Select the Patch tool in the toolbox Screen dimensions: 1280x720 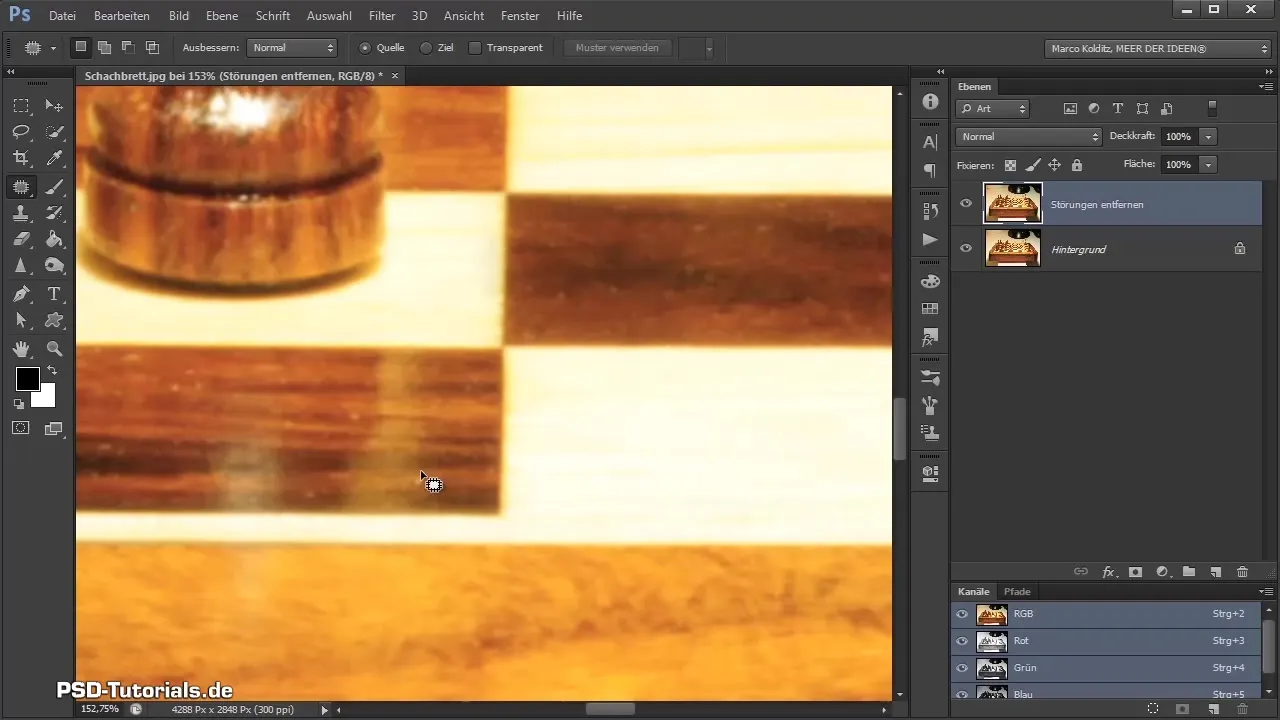point(21,186)
